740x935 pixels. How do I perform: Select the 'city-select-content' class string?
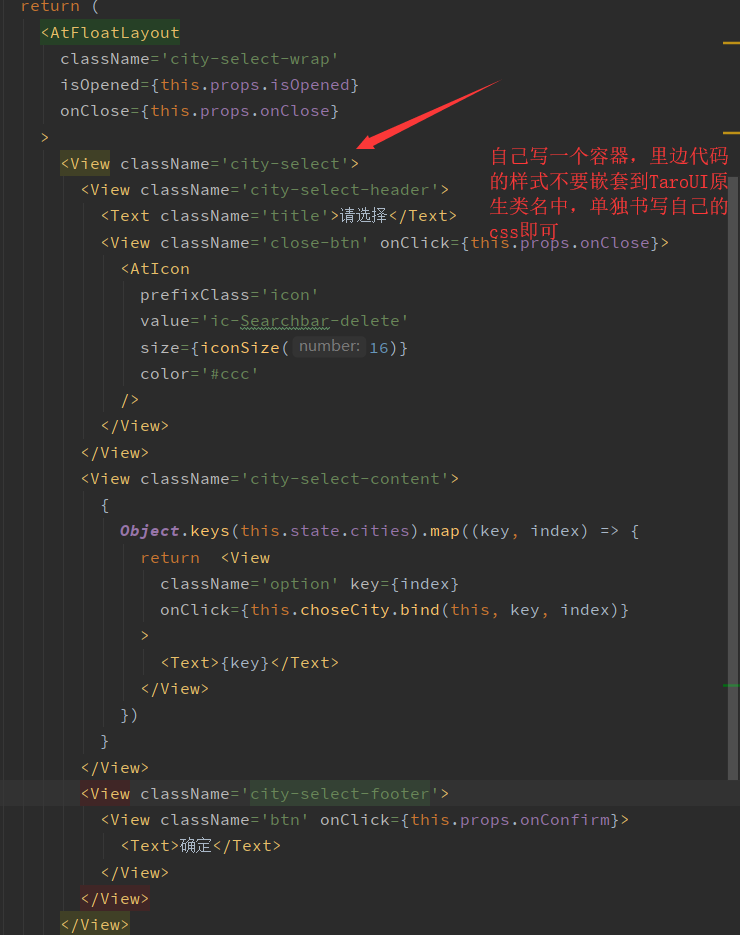pos(344,479)
